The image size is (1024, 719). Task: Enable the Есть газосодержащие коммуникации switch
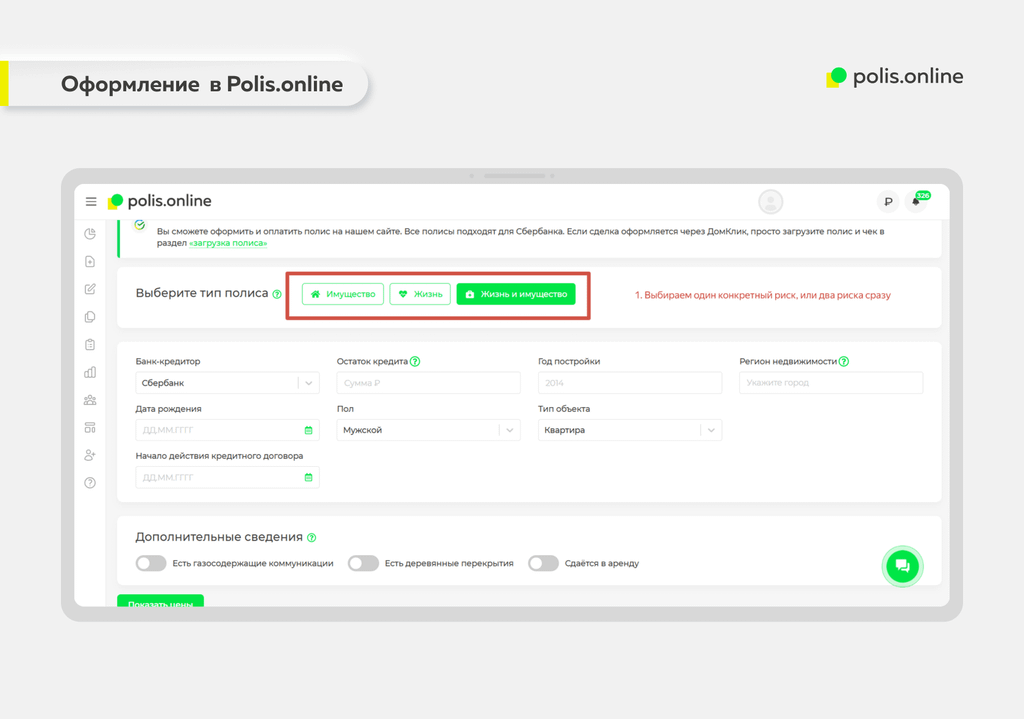151,563
